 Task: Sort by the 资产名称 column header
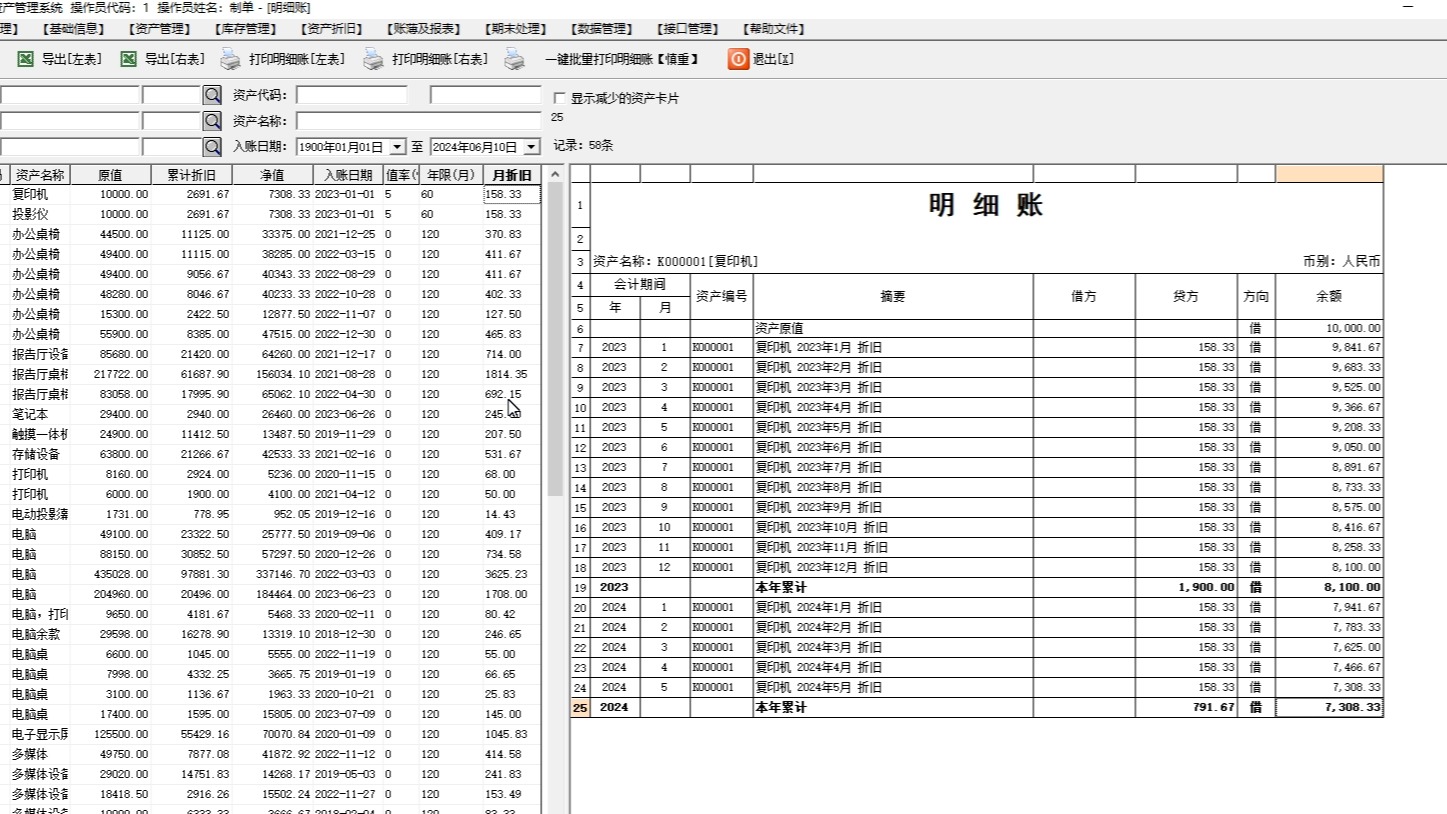point(40,175)
